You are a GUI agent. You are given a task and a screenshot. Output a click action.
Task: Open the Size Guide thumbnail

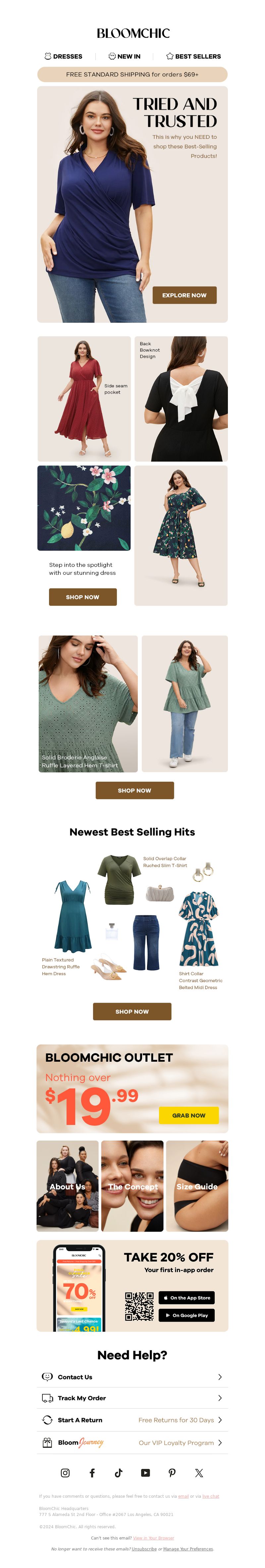tap(197, 1186)
